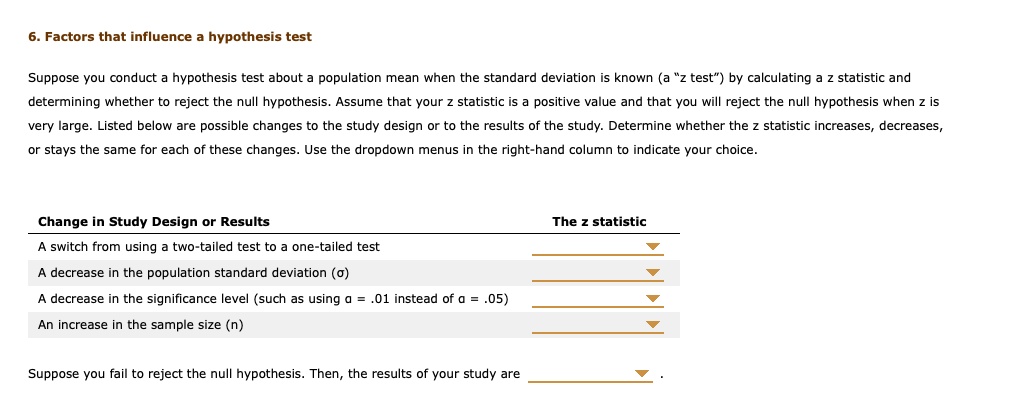The image size is (1019, 411).
Task: Select the two-tailed to one-tailed test row label
Action: (x=208, y=247)
